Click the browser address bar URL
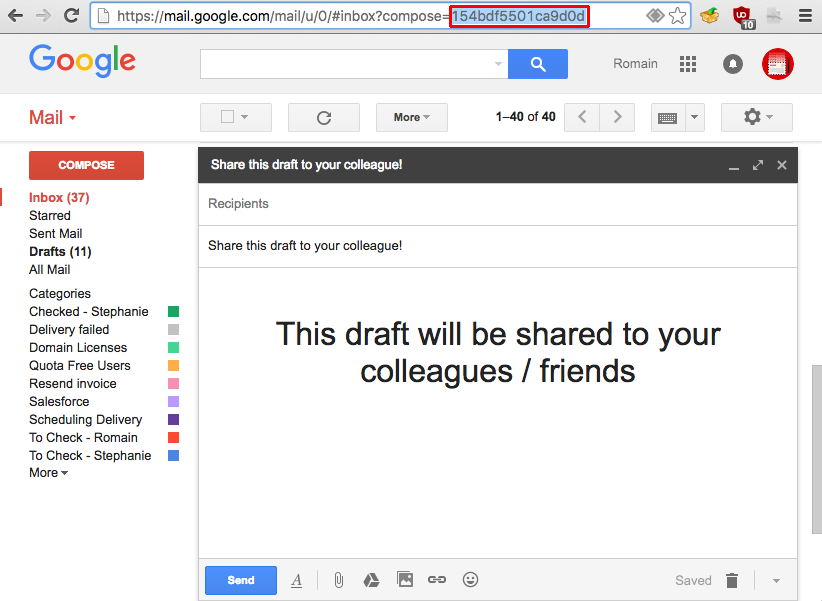This screenshot has width=822, height=601. click(351, 16)
